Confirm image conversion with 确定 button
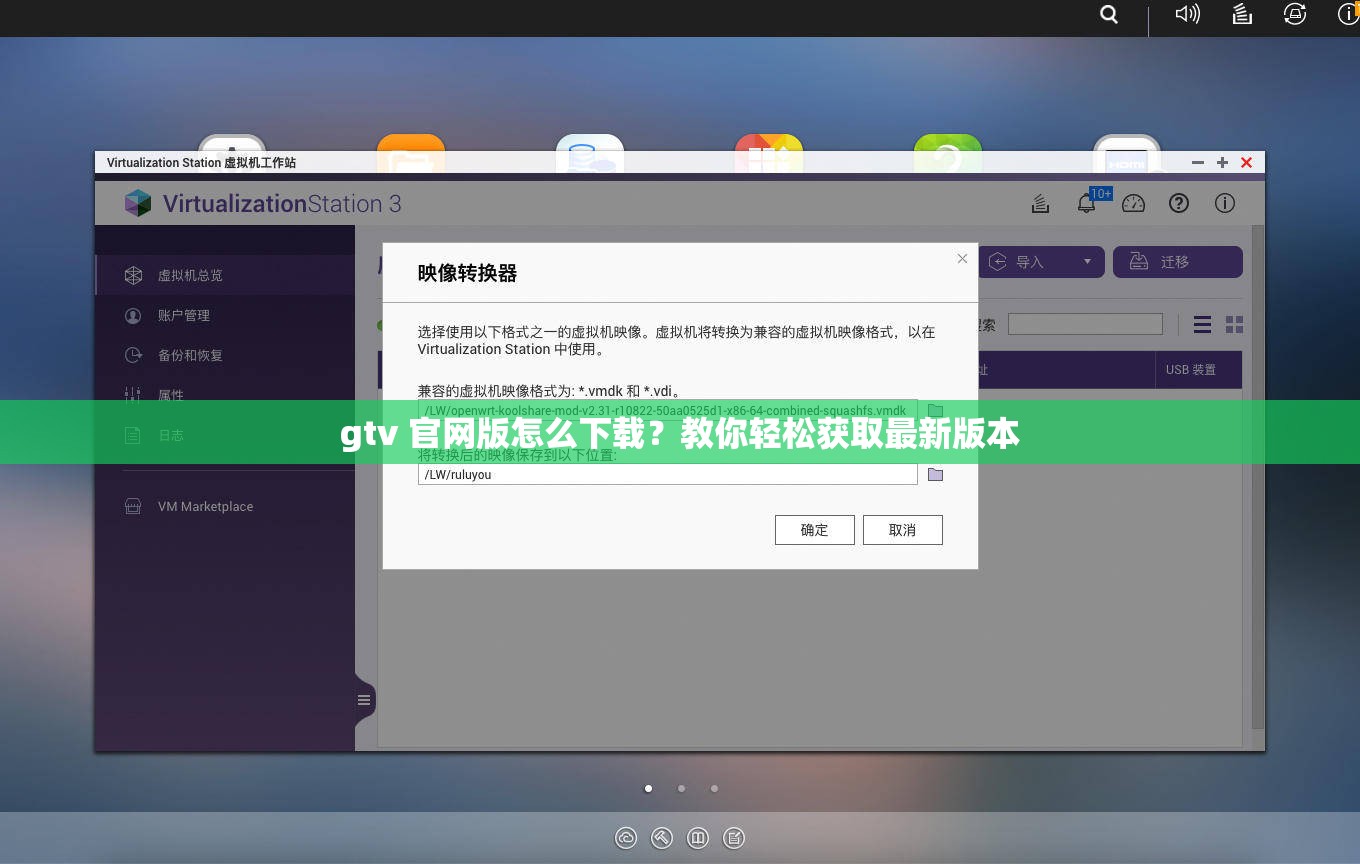The image size is (1360, 864). (814, 529)
